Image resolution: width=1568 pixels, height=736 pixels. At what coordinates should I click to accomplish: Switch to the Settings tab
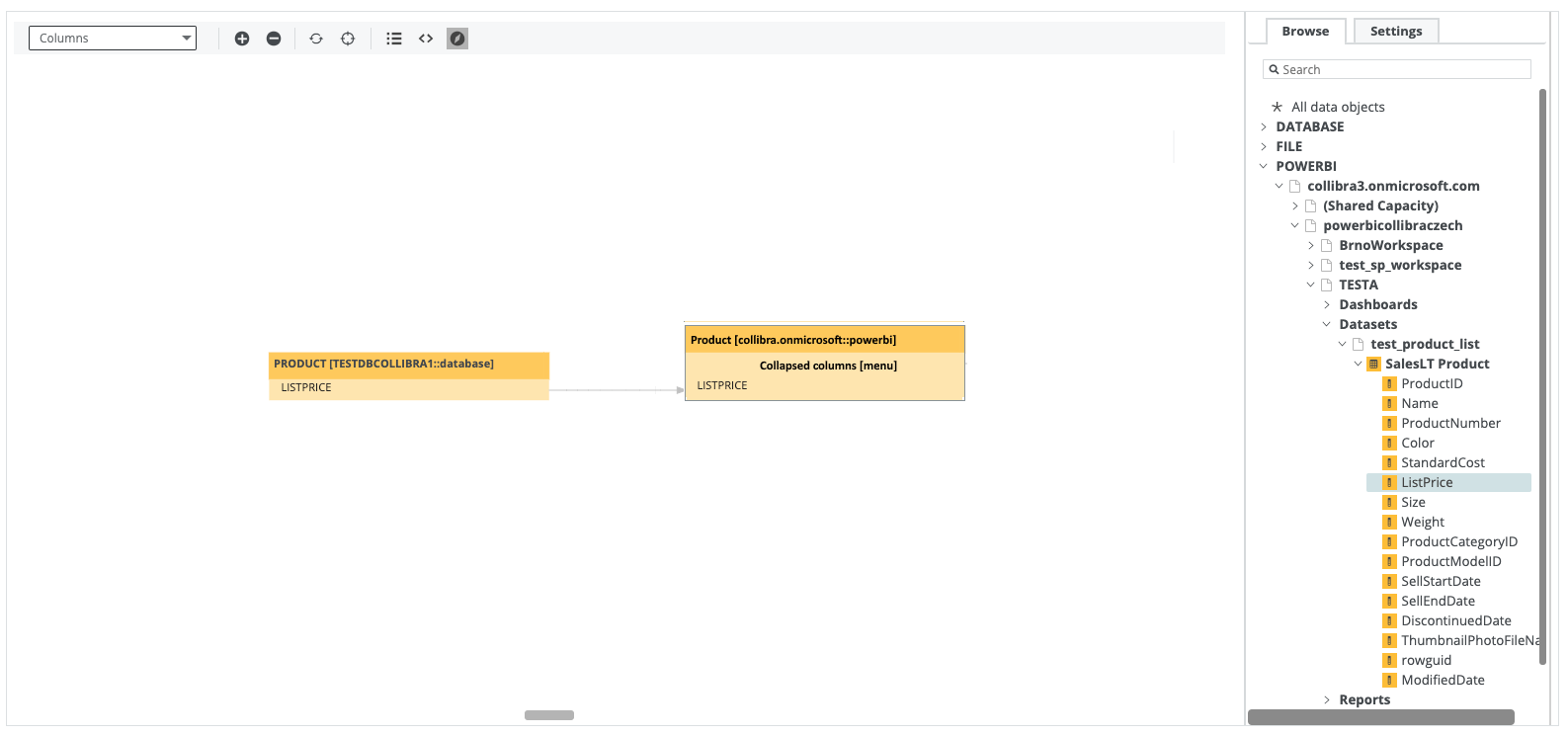coord(1395,32)
